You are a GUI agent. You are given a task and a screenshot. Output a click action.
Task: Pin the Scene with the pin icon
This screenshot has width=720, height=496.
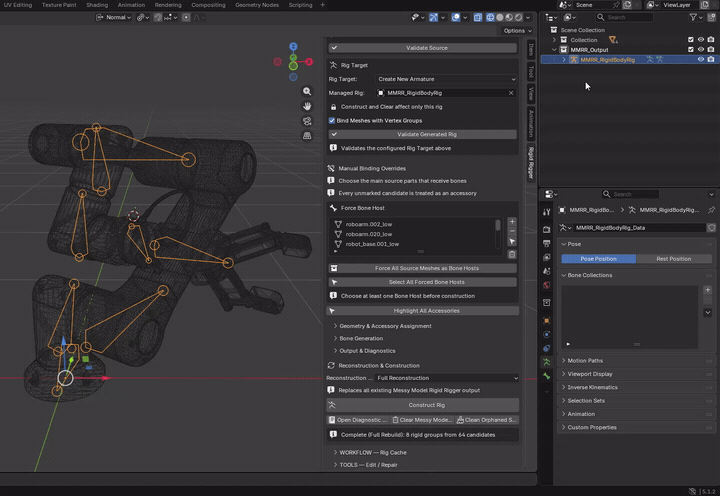[x=616, y=5]
